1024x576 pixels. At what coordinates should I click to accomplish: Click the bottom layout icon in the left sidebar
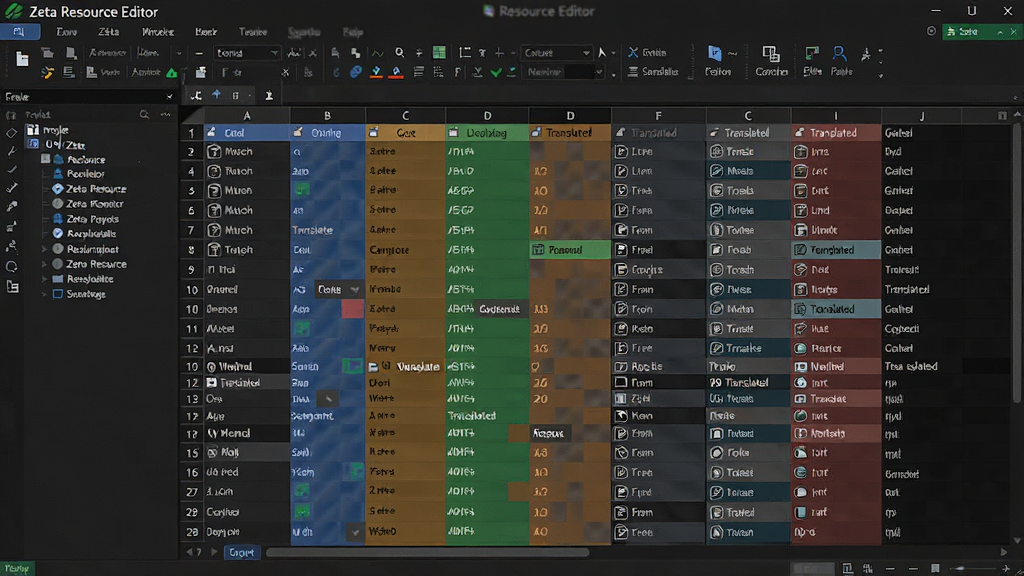(12, 287)
